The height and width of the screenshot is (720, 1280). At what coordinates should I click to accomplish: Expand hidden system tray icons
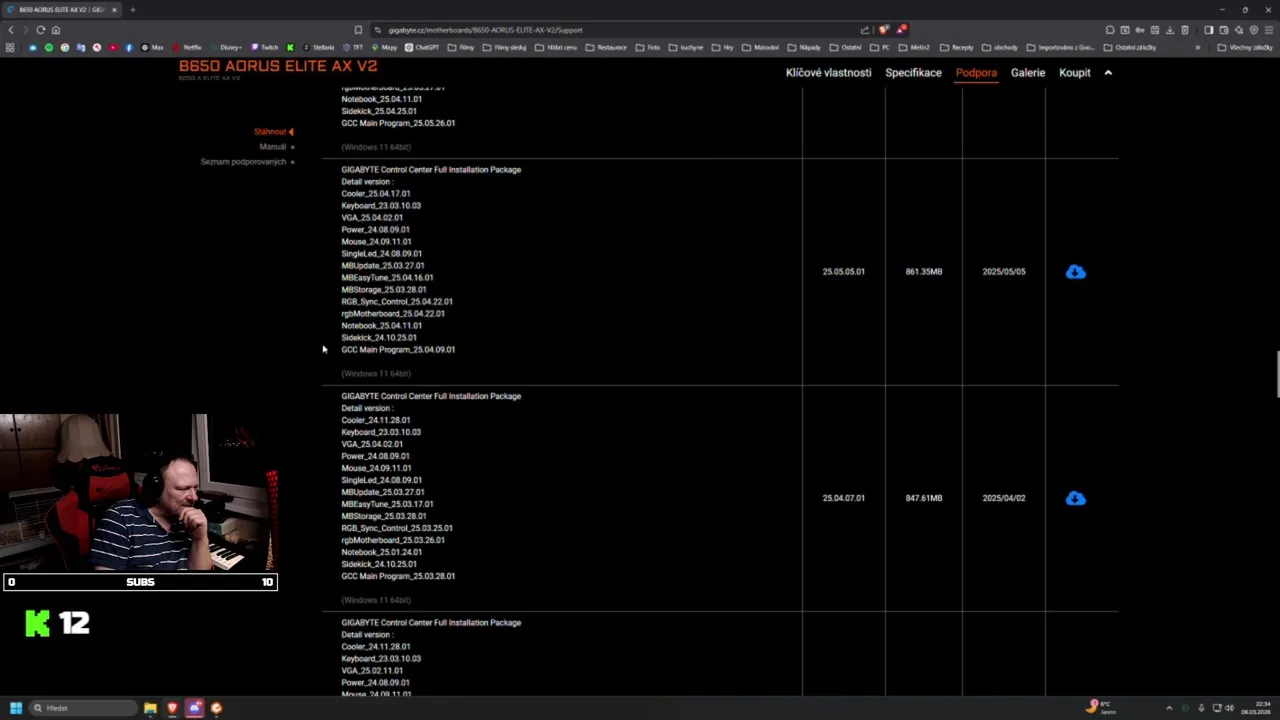1169,708
